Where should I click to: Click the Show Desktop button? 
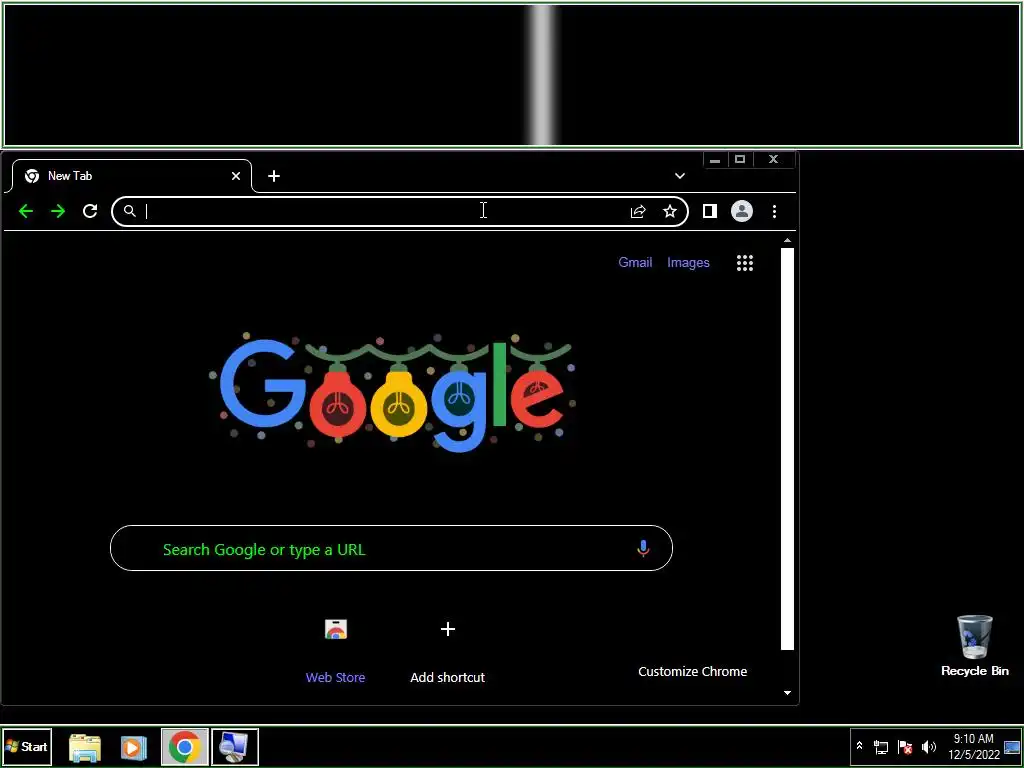tap(1012, 746)
